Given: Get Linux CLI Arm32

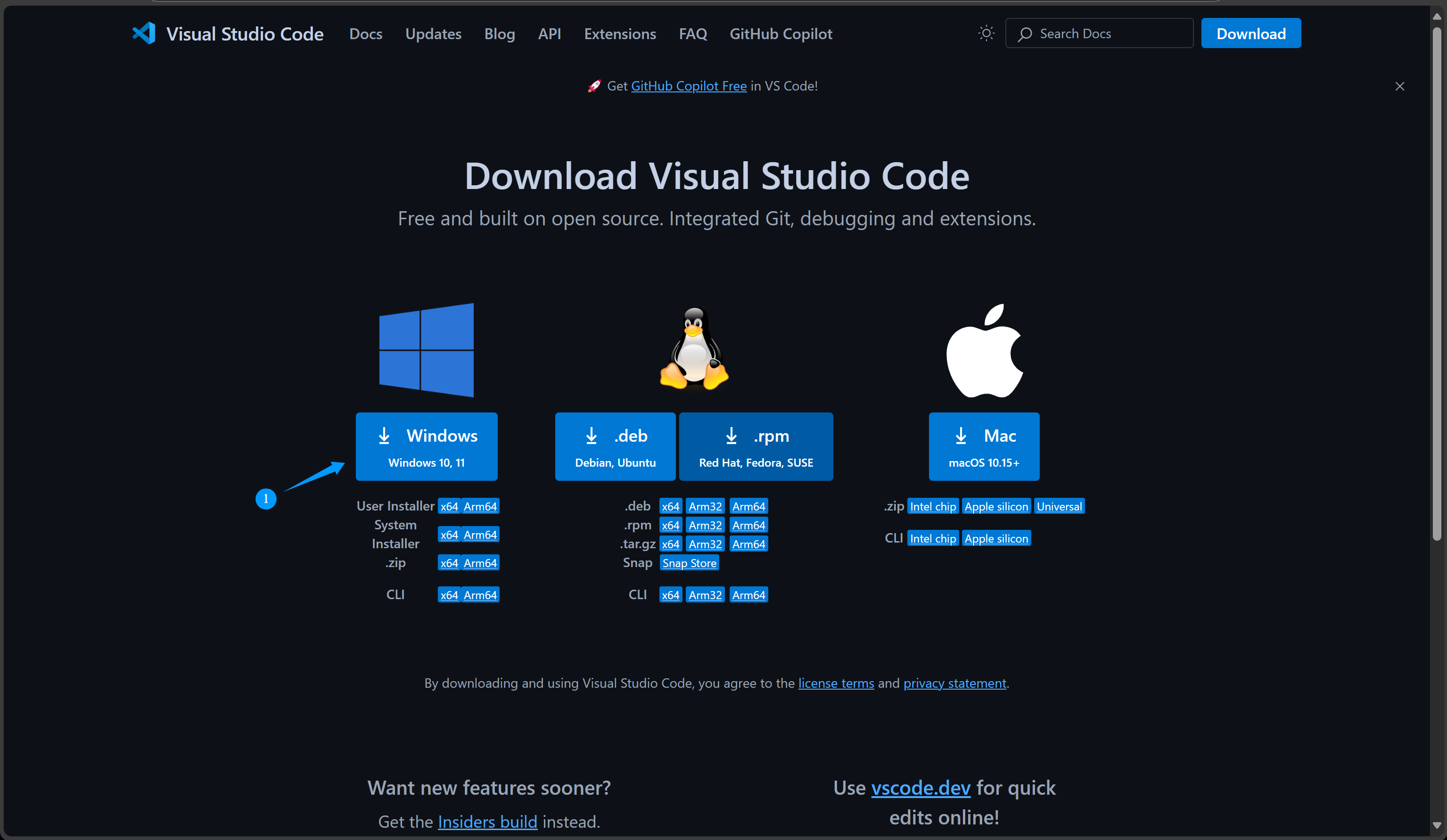Looking at the screenshot, I should pos(705,595).
